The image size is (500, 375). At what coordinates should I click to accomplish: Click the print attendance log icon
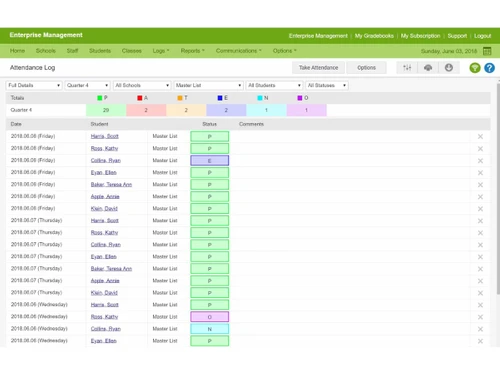point(428,68)
